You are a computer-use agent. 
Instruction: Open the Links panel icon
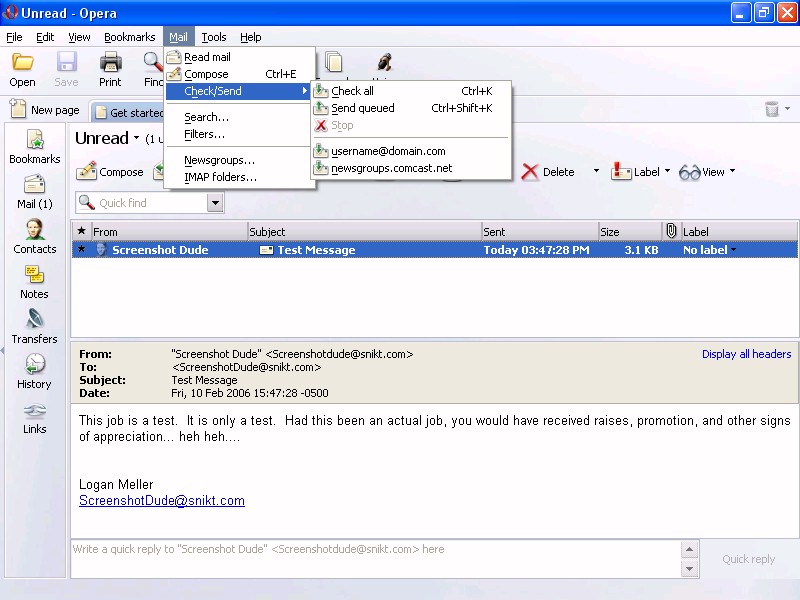(35, 410)
